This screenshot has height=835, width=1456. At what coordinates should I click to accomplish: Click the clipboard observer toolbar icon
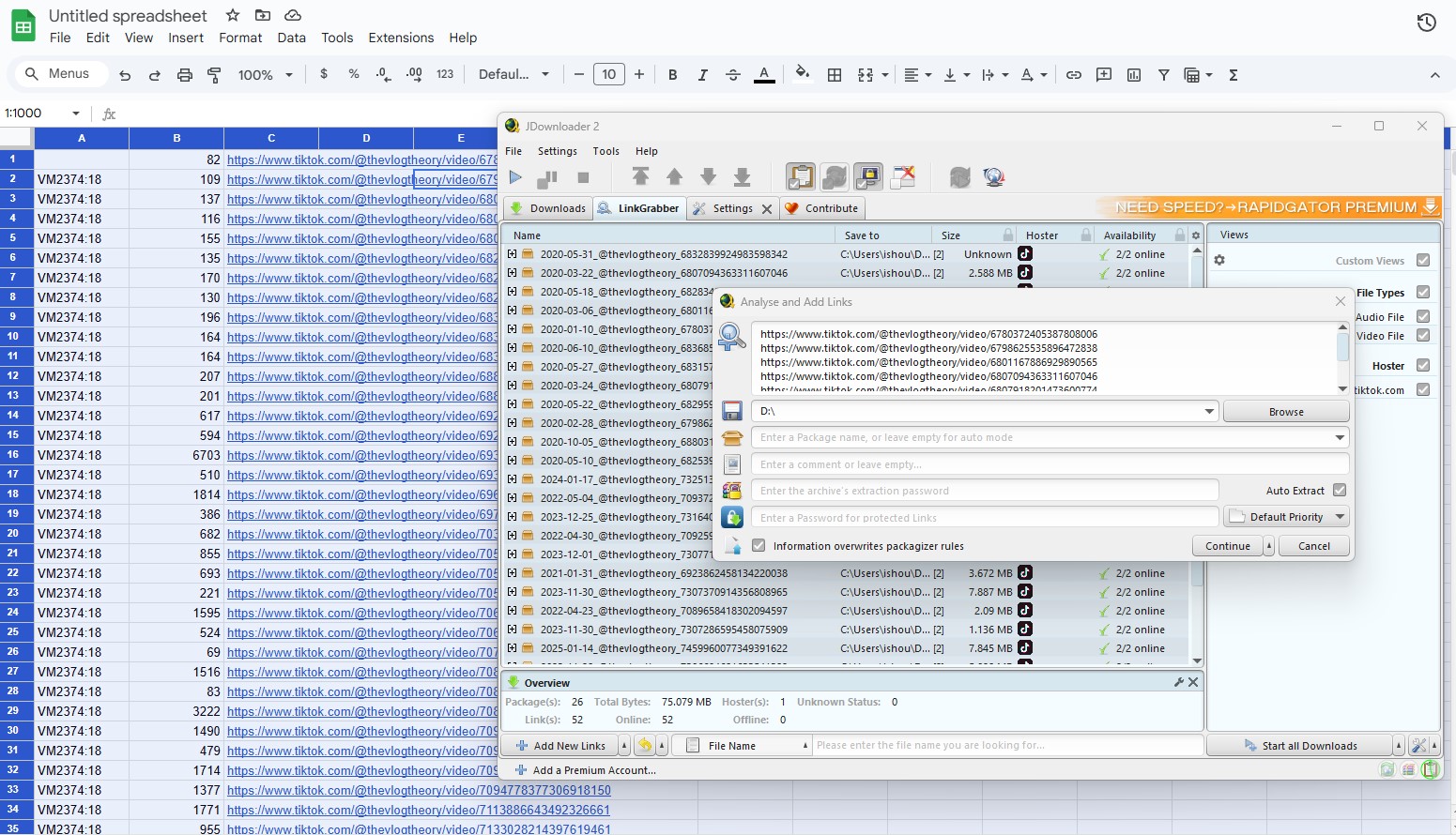800,176
